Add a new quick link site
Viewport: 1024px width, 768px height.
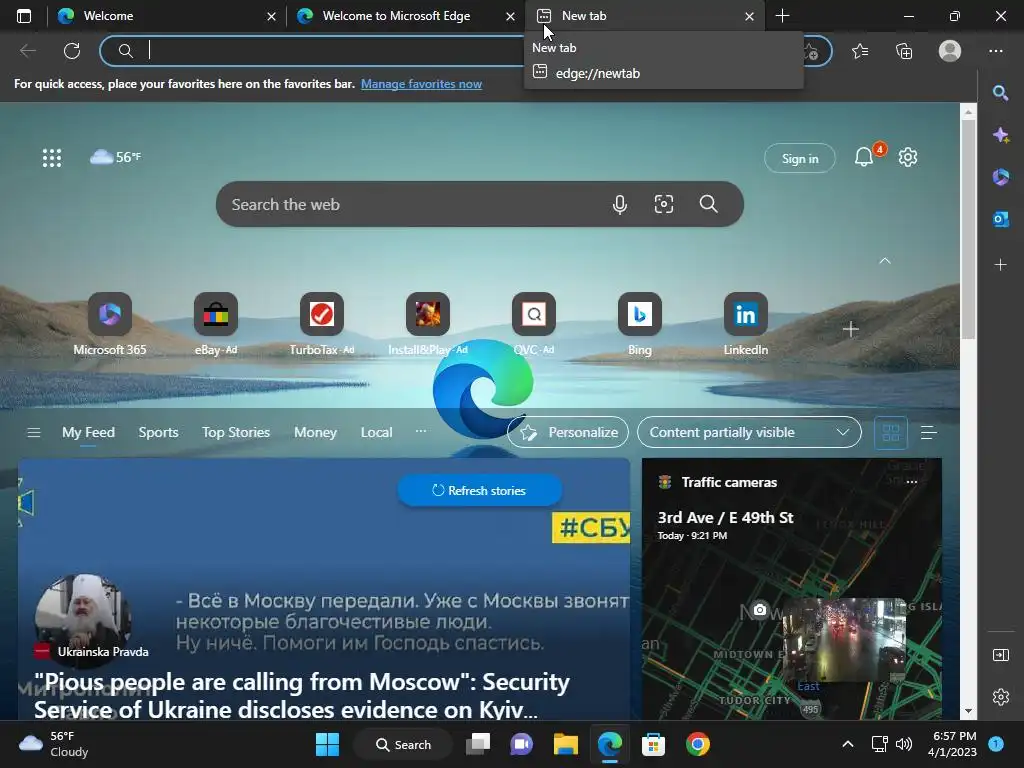(x=850, y=329)
